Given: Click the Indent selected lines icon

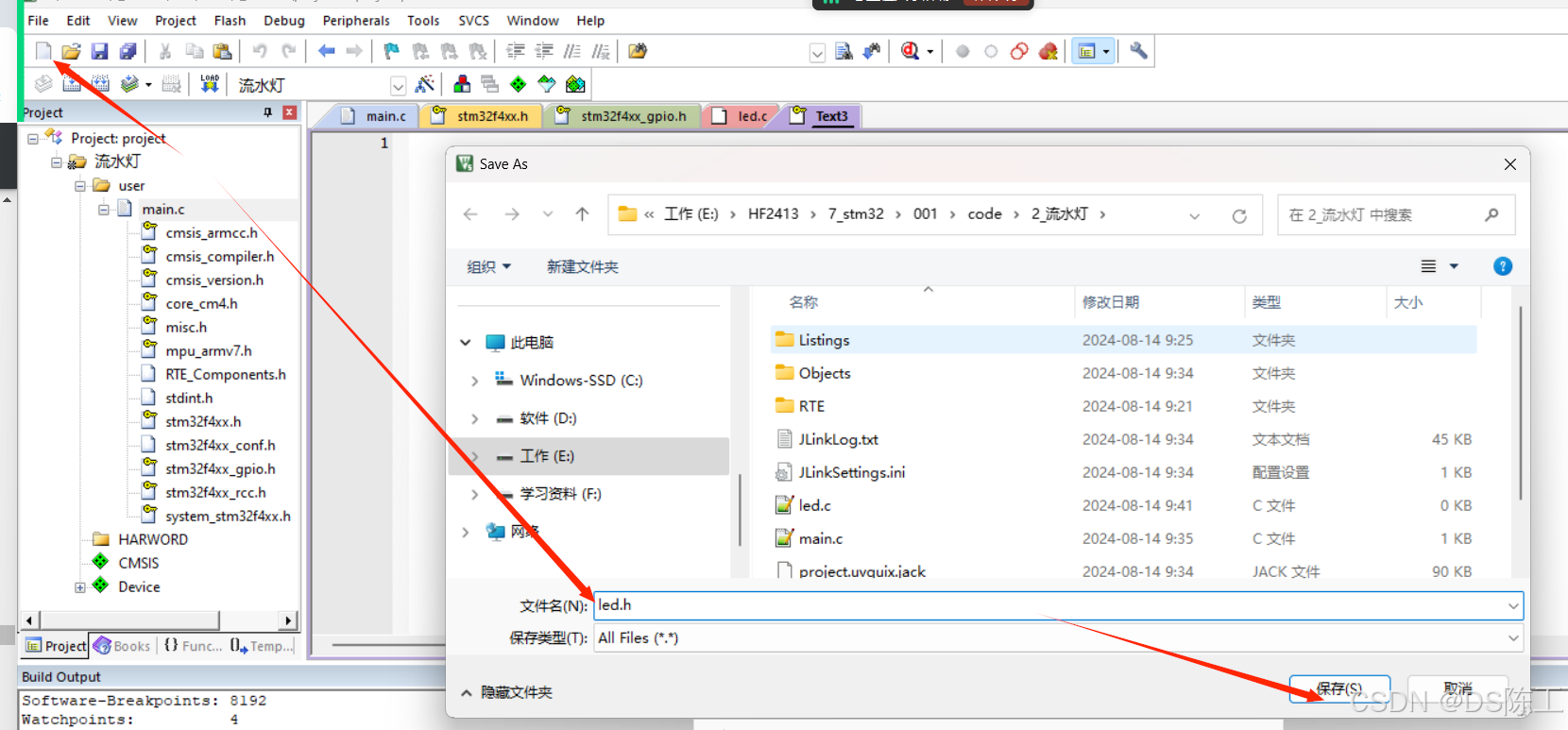Looking at the screenshot, I should [516, 51].
